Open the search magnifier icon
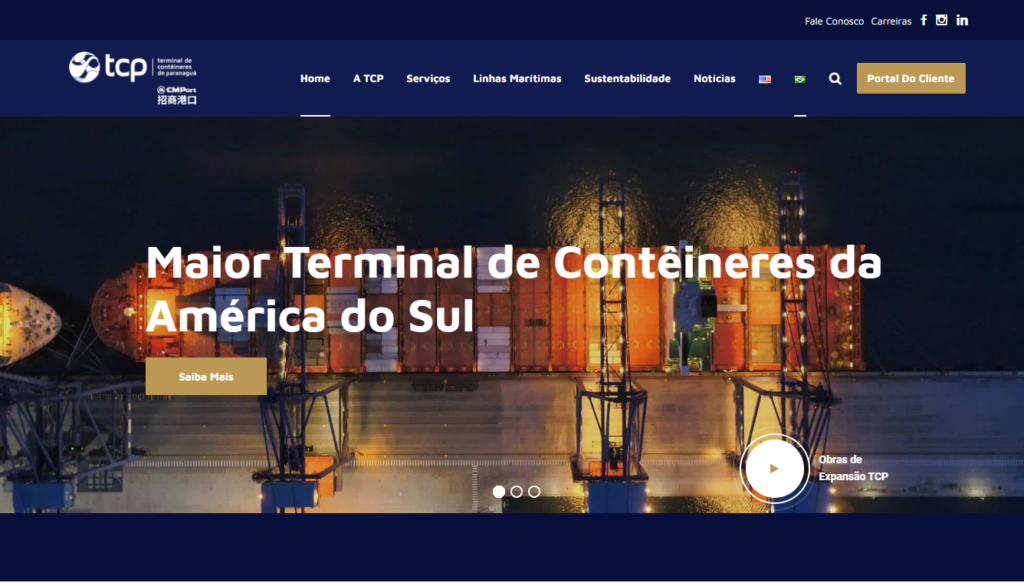 (x=835, y=78)
